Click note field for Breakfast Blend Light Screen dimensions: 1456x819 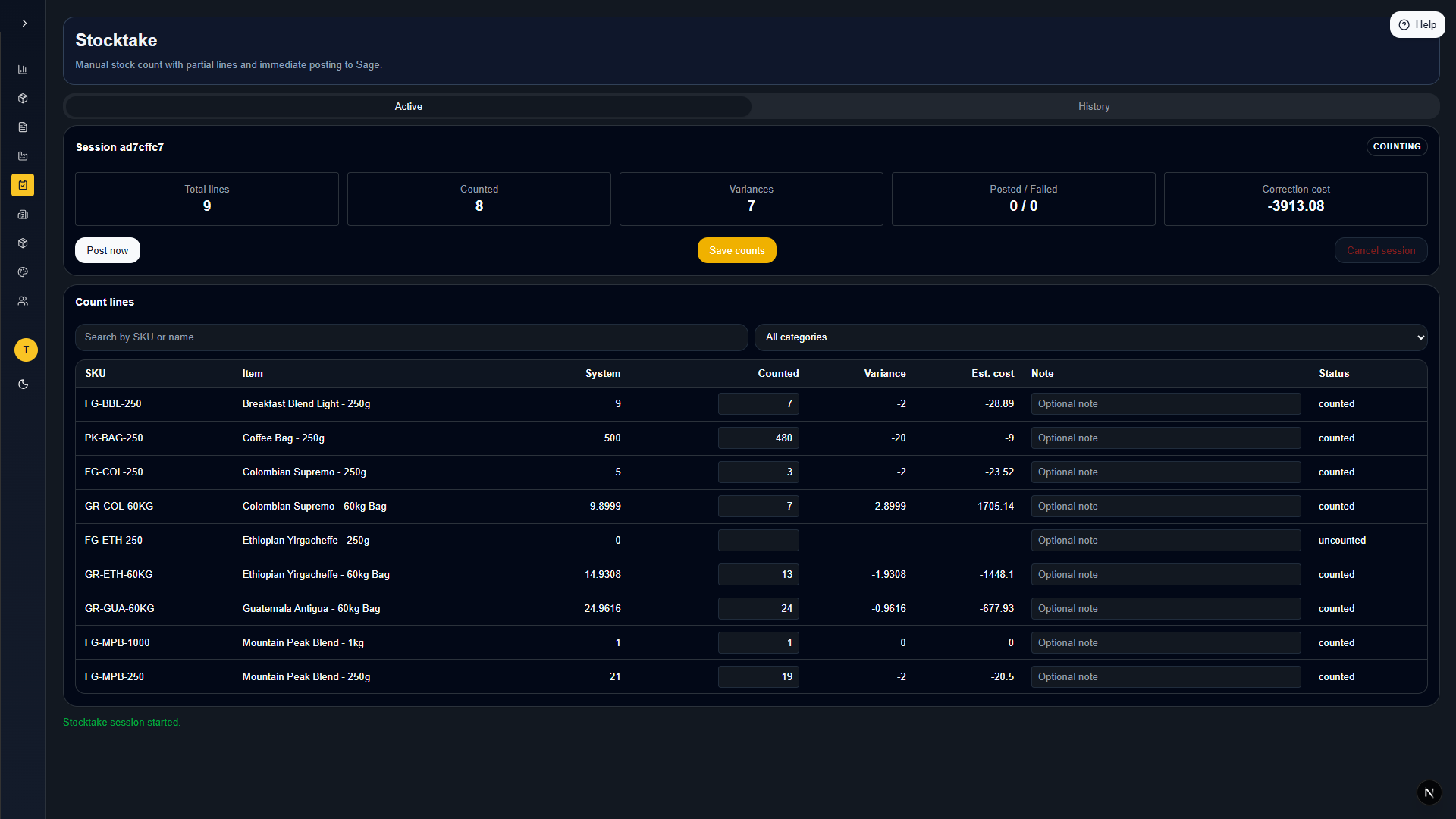[1165, 404]
